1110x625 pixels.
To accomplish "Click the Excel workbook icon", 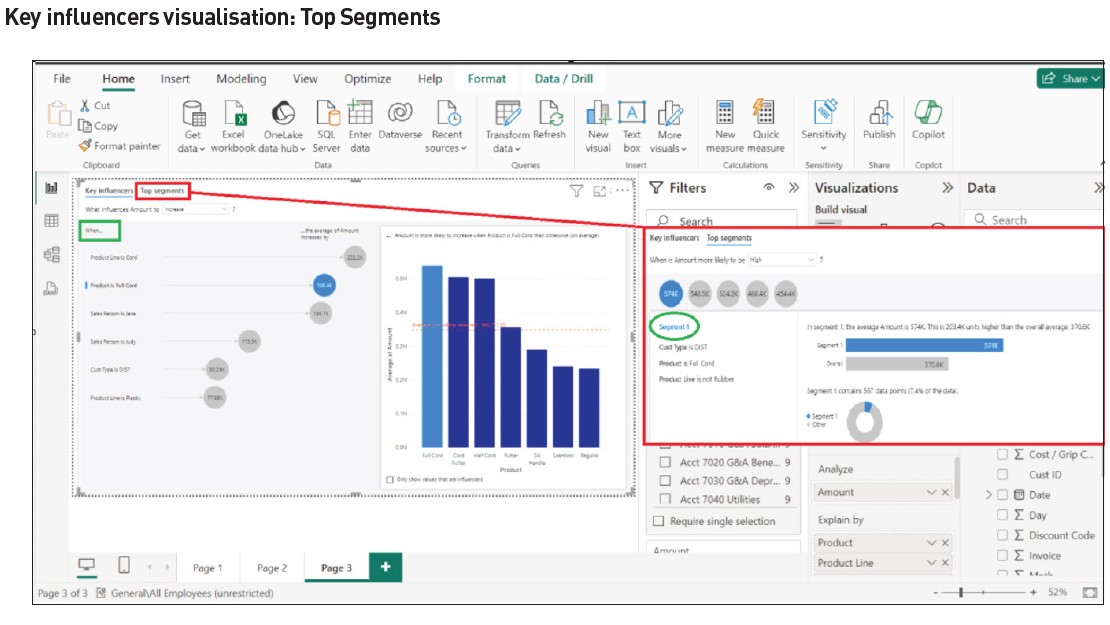I will (234, 114).
